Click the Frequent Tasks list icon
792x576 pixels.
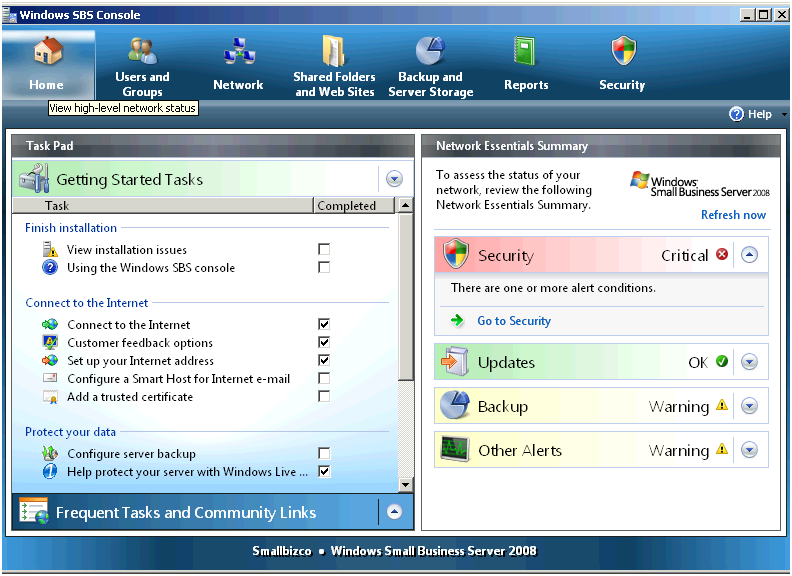[34, 511]
